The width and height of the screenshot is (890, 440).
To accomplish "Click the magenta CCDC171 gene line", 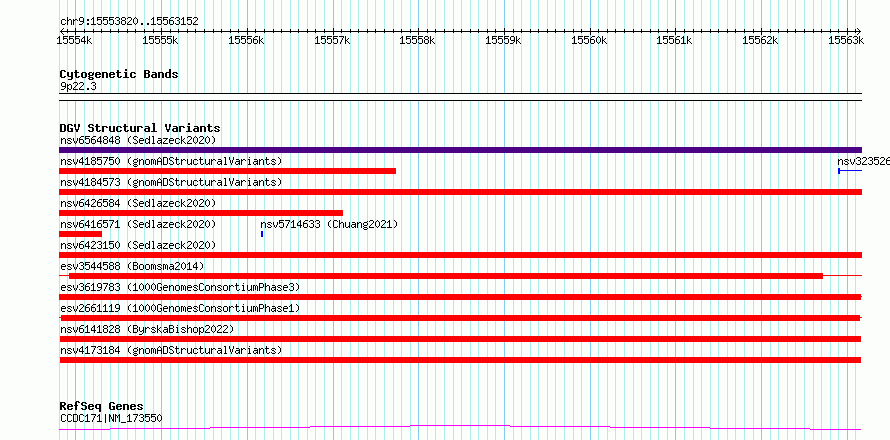I will tap(460, 428).
